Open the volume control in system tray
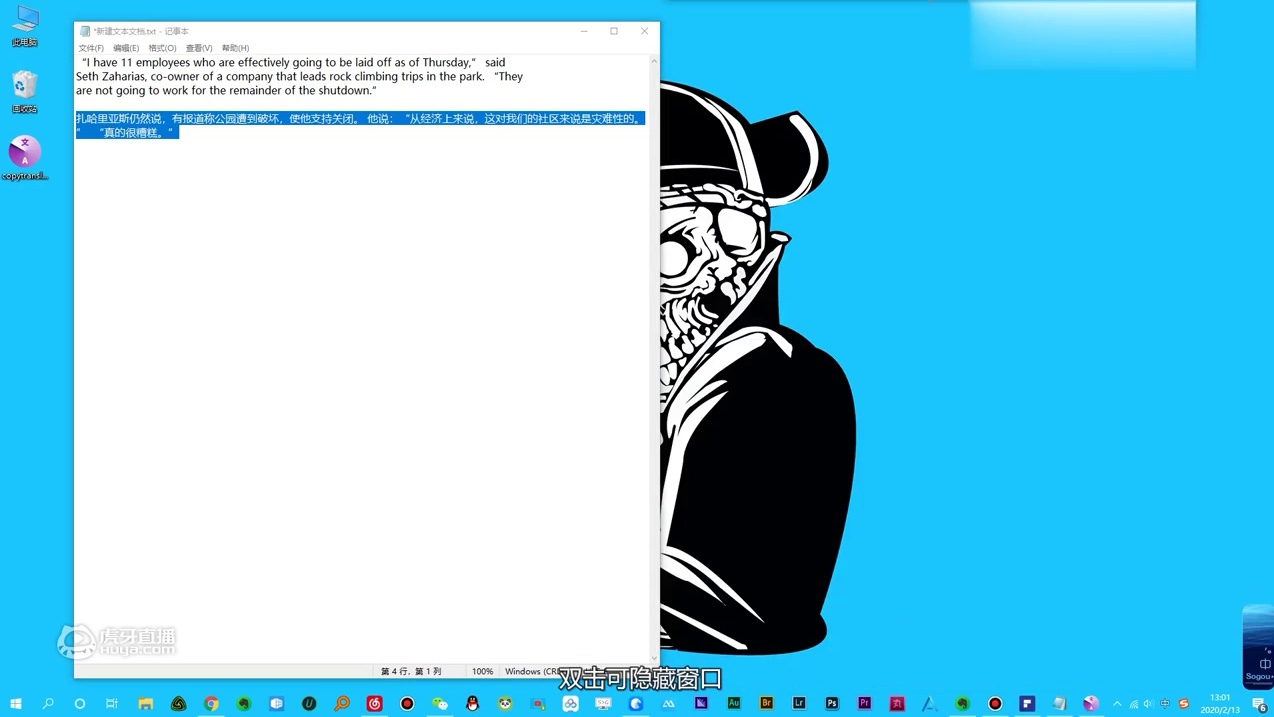 (1148, 704)
